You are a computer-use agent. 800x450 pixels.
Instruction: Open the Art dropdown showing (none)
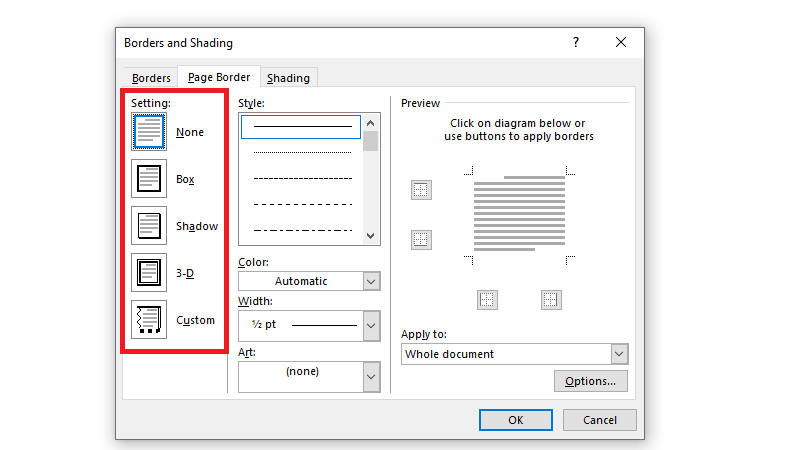coord(371,376)
